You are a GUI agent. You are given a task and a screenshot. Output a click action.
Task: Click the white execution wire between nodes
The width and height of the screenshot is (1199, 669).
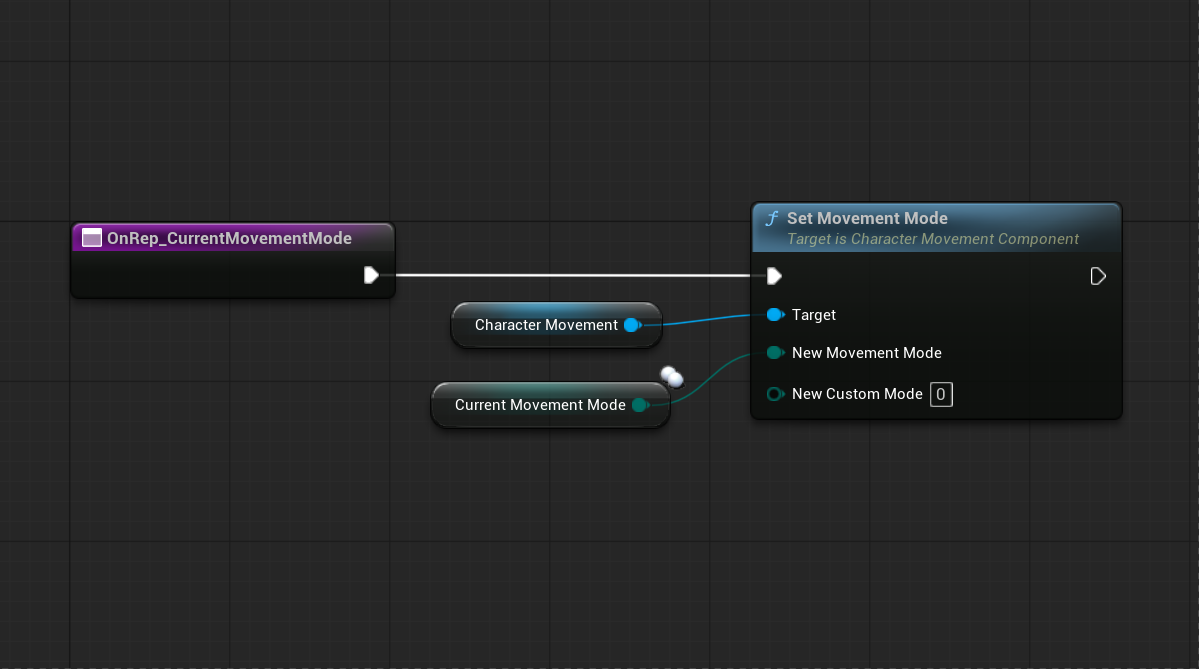click(x=570, y=275)
